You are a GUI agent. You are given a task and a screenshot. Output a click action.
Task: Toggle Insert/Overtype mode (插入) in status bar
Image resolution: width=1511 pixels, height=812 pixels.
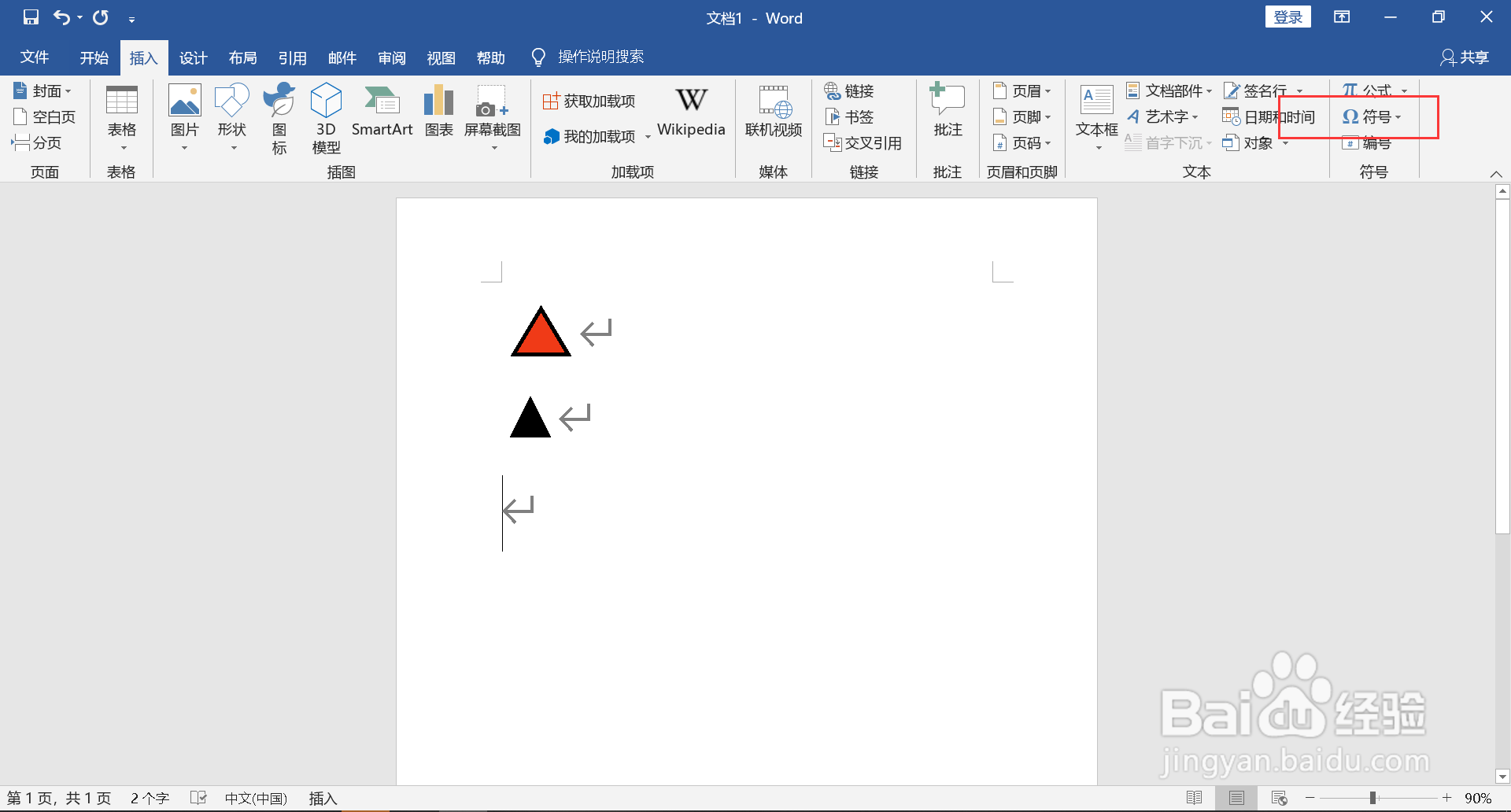(x=323, y=798)
